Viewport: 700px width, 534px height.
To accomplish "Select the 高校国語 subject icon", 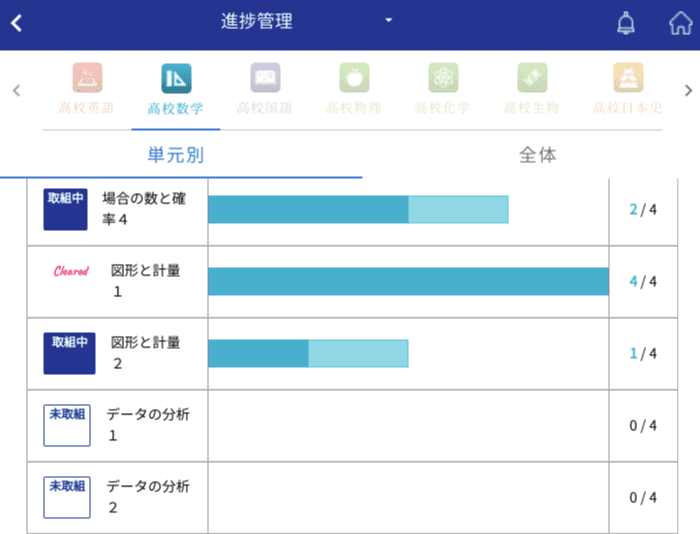I will click(265, 78).
